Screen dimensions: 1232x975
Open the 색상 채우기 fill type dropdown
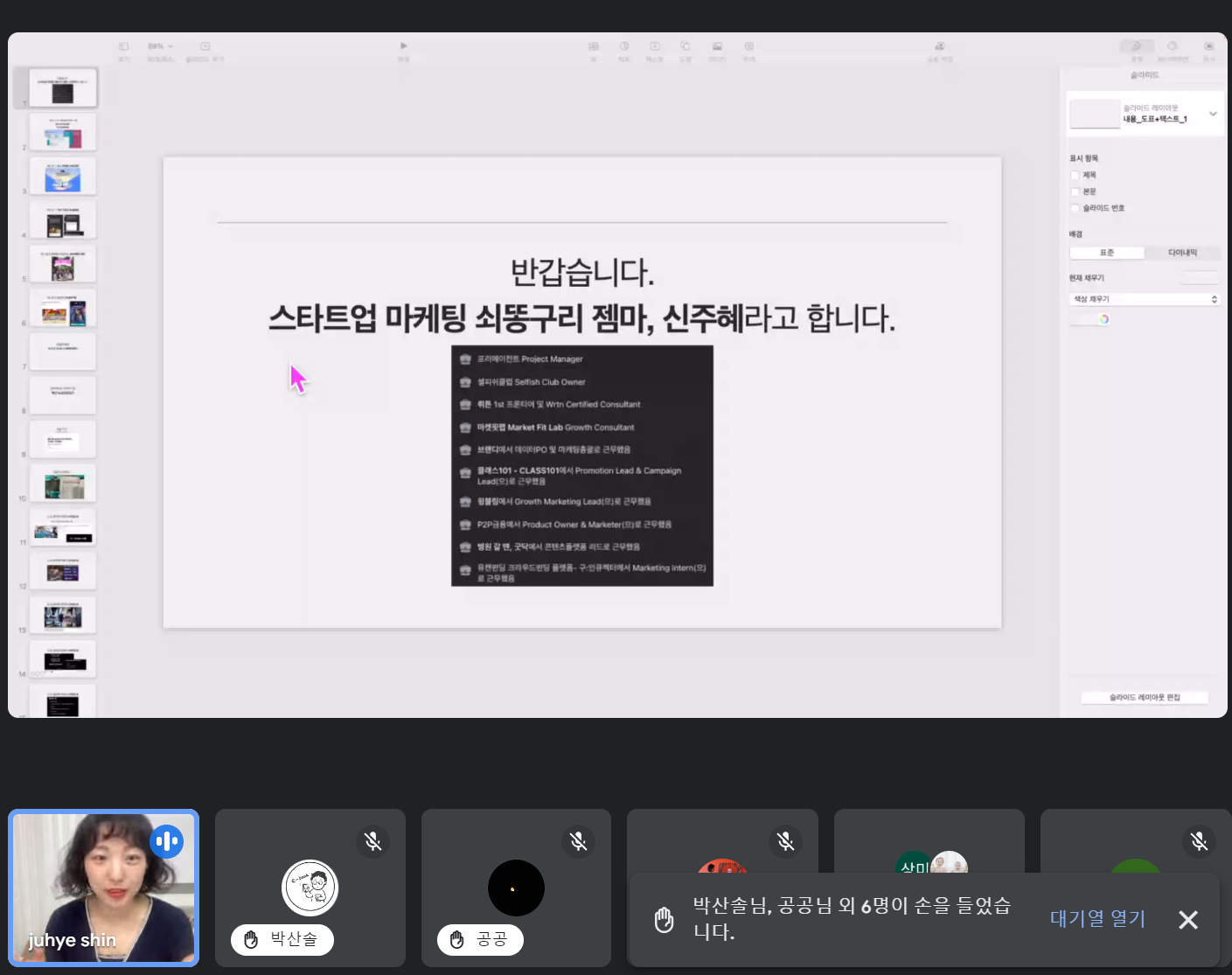pos(1145,298)
